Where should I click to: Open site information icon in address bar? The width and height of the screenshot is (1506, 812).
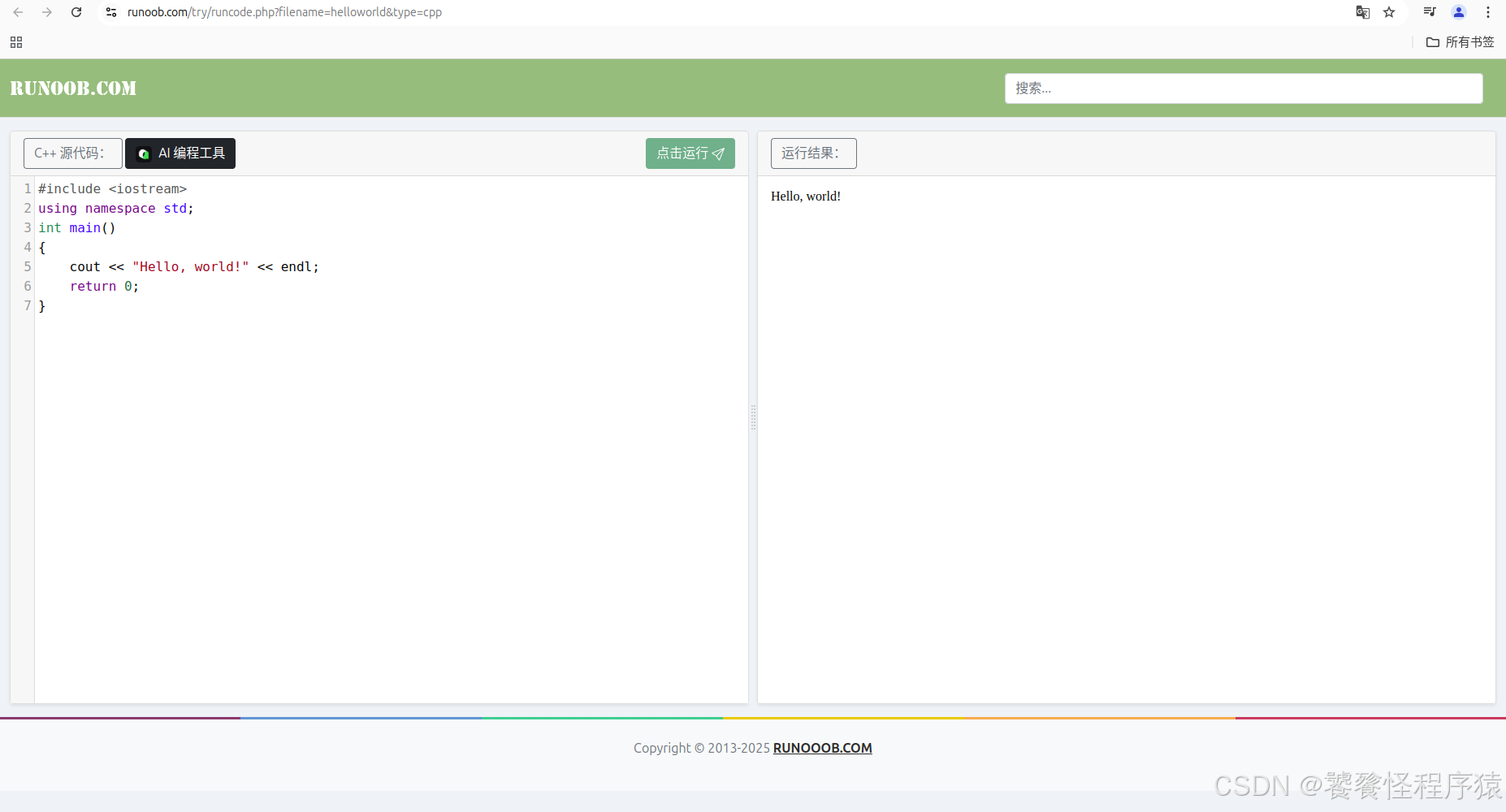pyautogui.click(x=111, y=12)
